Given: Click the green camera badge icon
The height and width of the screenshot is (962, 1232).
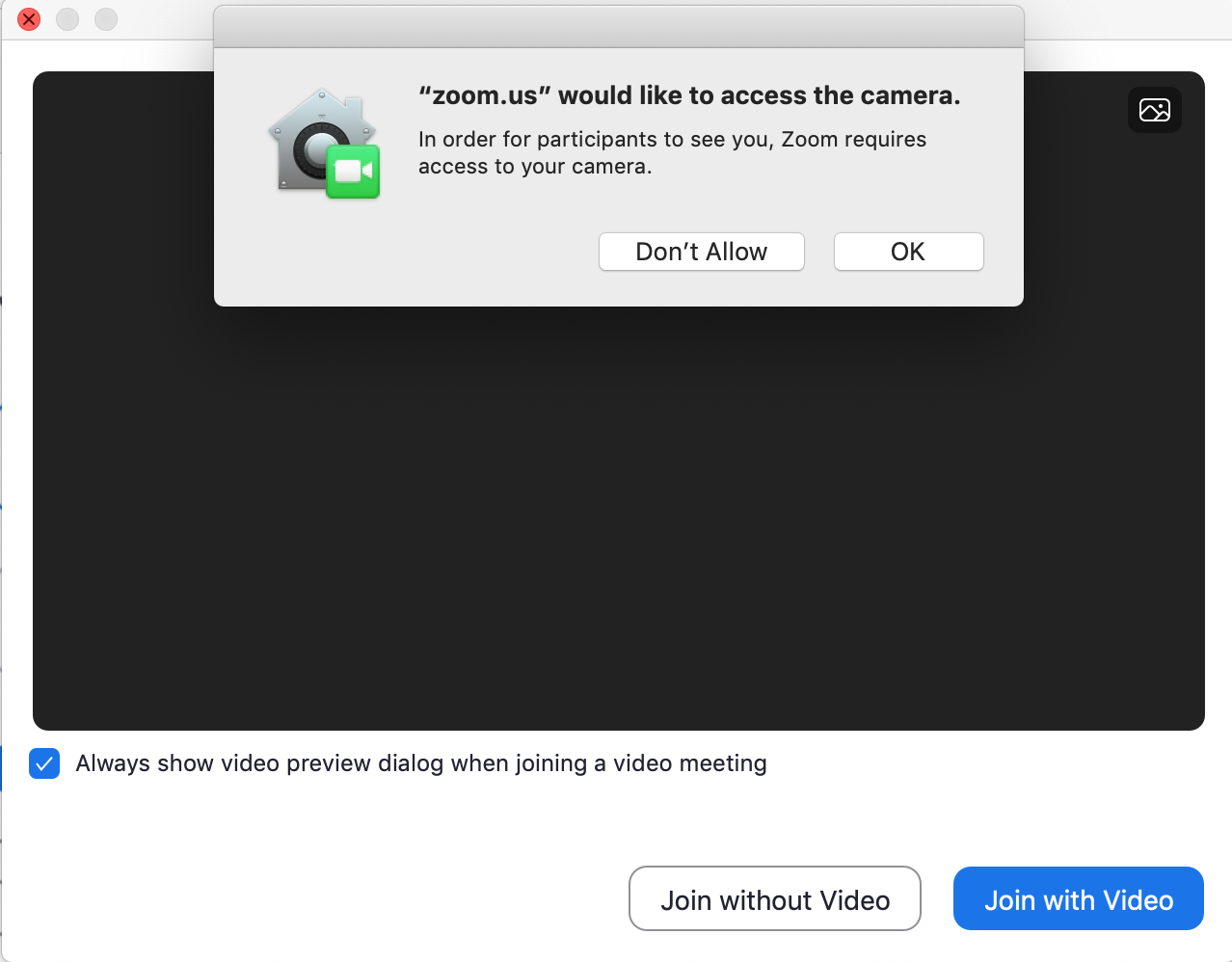Looking at the screenshot, I should coord(353,172).
